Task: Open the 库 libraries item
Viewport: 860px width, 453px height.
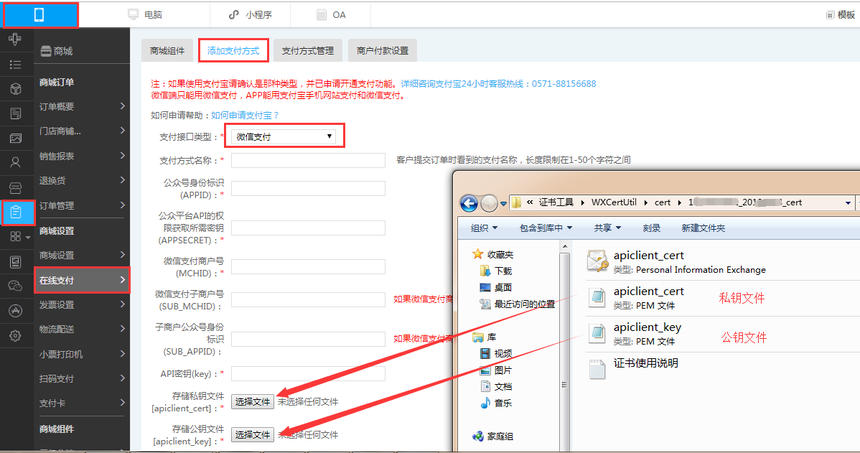Action: [484, 337]
